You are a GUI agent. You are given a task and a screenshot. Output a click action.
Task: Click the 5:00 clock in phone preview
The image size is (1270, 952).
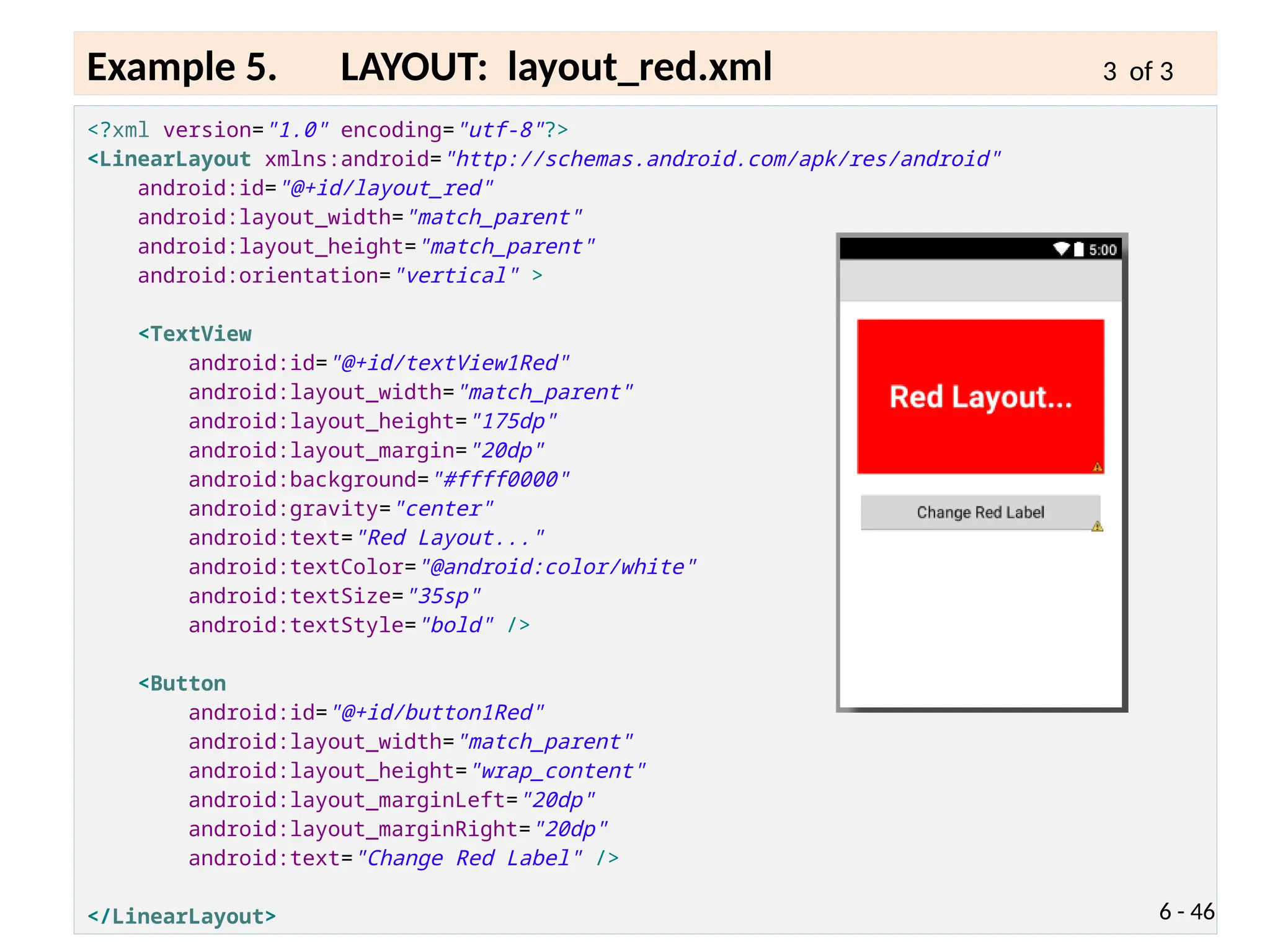tap(1103, 250)
